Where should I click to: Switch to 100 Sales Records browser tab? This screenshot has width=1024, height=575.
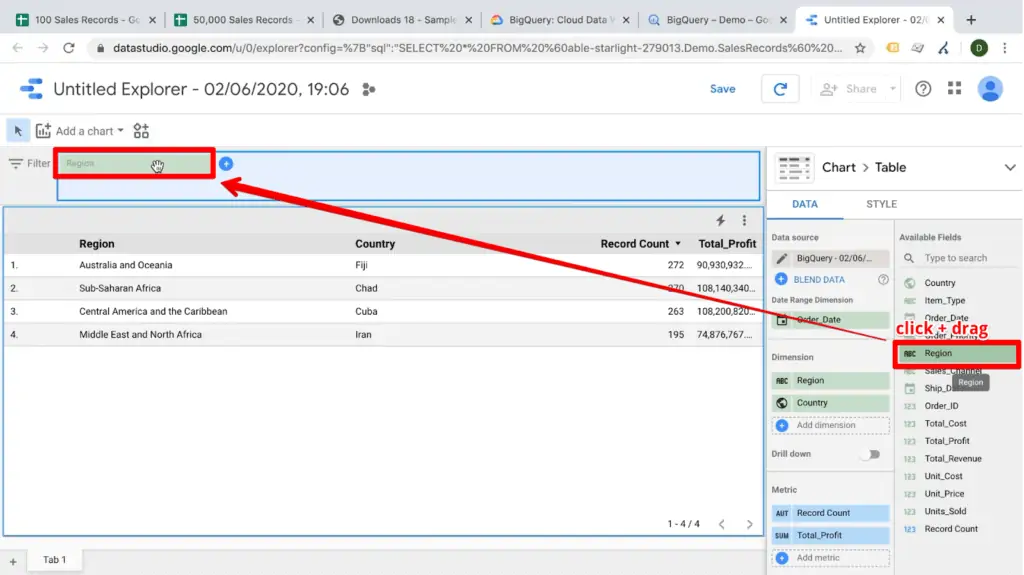click(86, 20)
